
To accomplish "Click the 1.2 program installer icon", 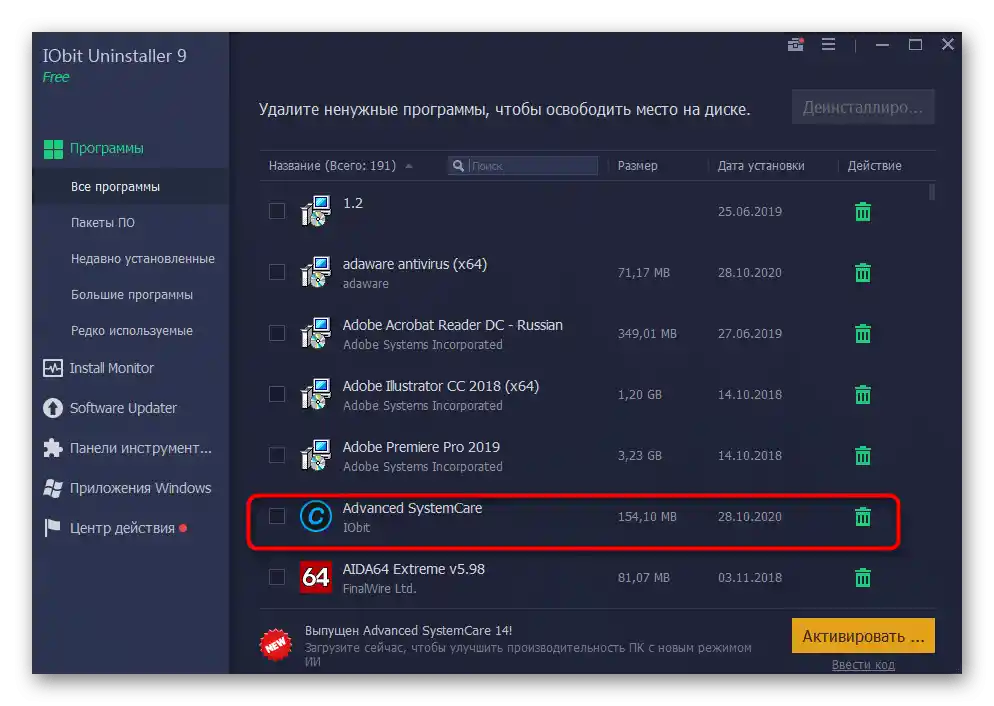I will click(x=315, y=211).
